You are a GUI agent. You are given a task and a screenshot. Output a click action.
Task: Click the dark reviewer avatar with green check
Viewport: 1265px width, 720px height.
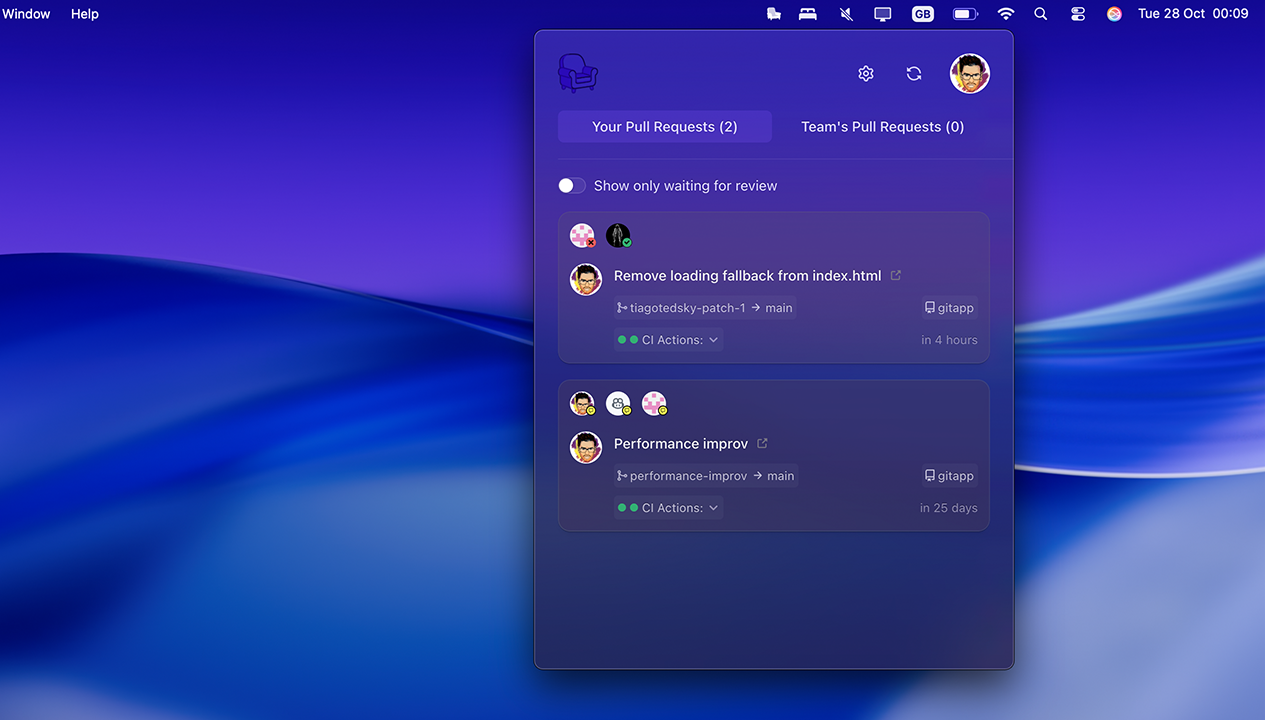619,236
